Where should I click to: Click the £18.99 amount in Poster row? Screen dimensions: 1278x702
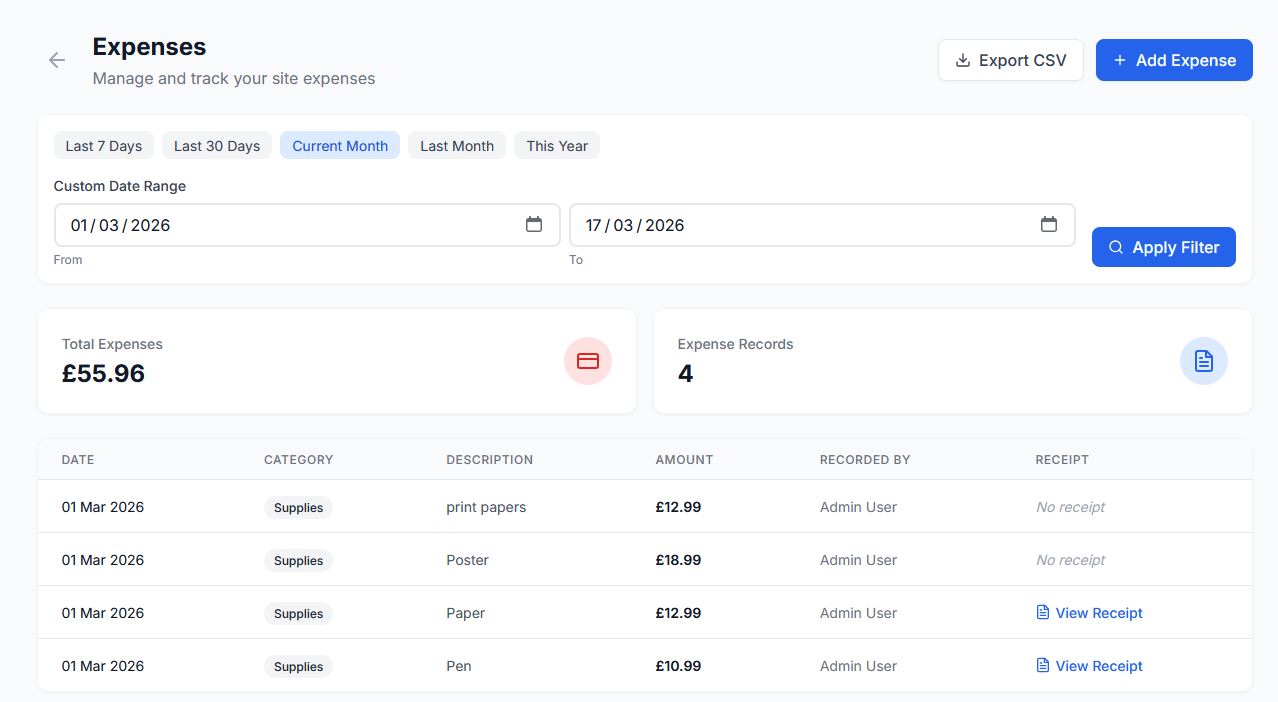pos(679,560)
